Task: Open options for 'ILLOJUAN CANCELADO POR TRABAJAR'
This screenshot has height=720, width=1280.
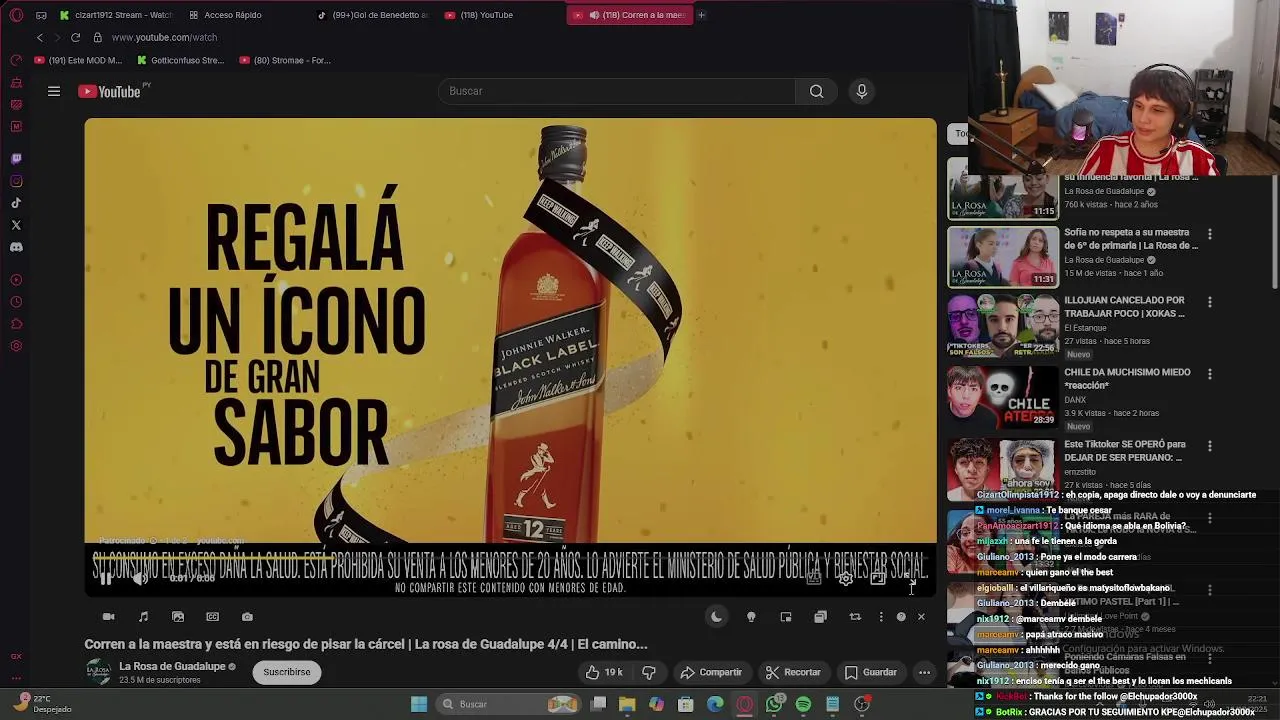Action: pyautogui.click(x=1210, y=302)
